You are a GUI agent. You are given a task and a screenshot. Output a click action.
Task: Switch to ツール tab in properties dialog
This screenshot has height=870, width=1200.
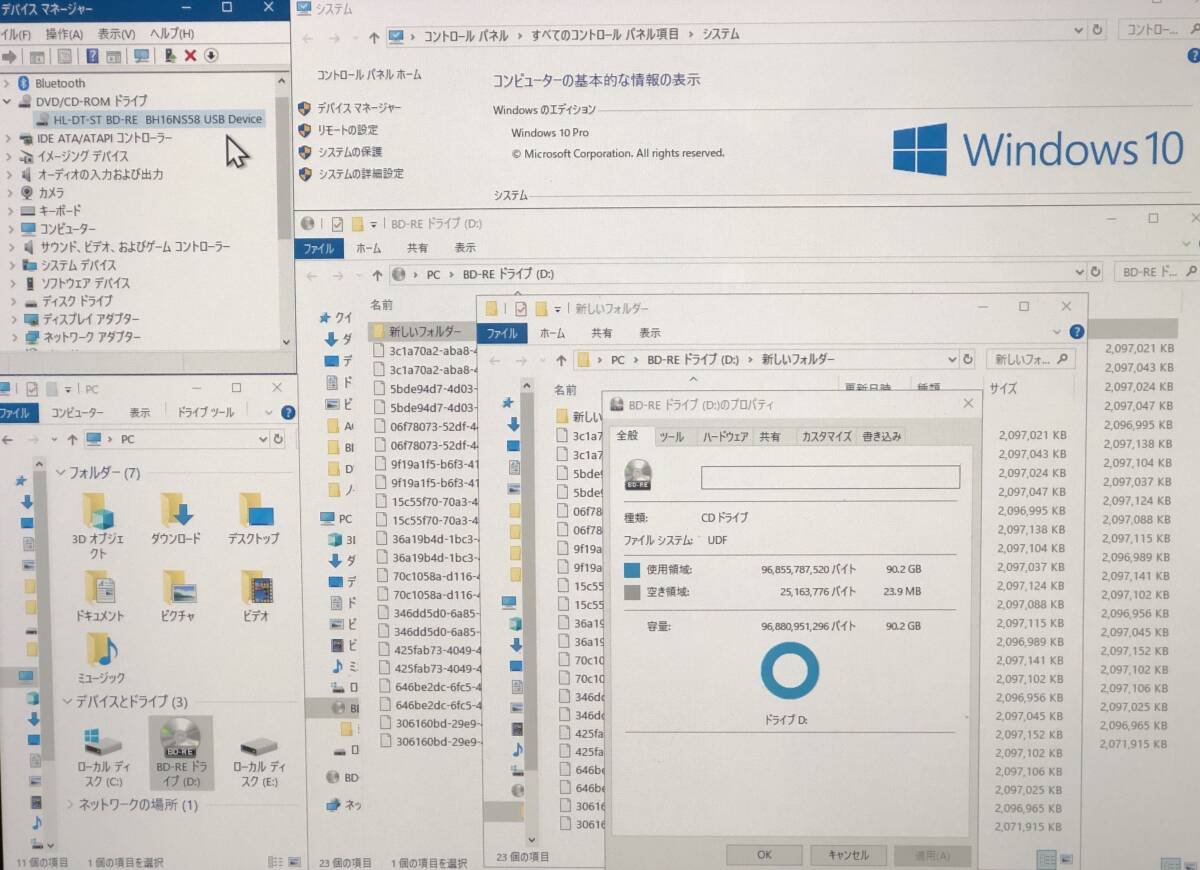tap(672, 437)
